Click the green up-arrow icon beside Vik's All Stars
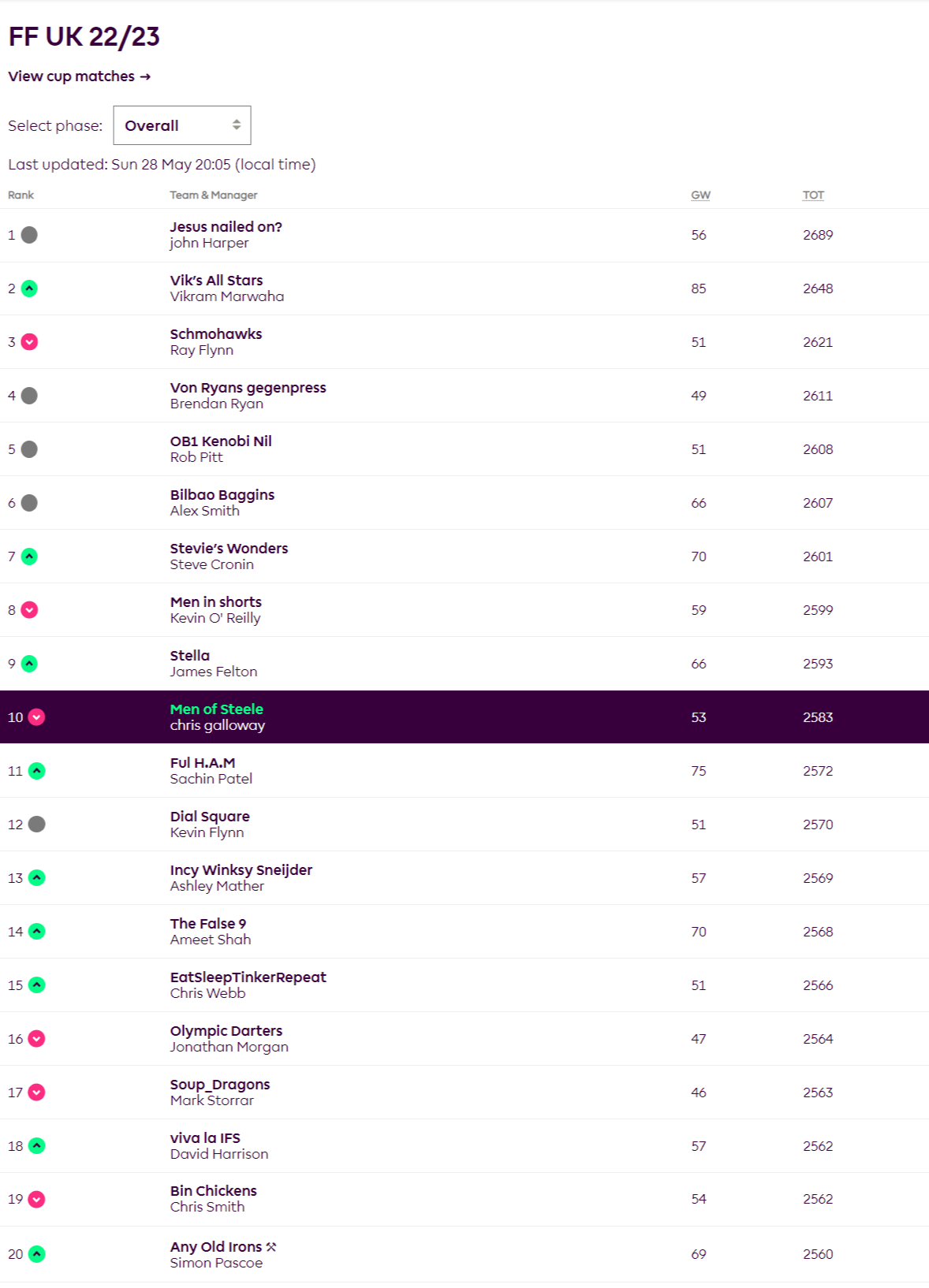 (29, 288)
